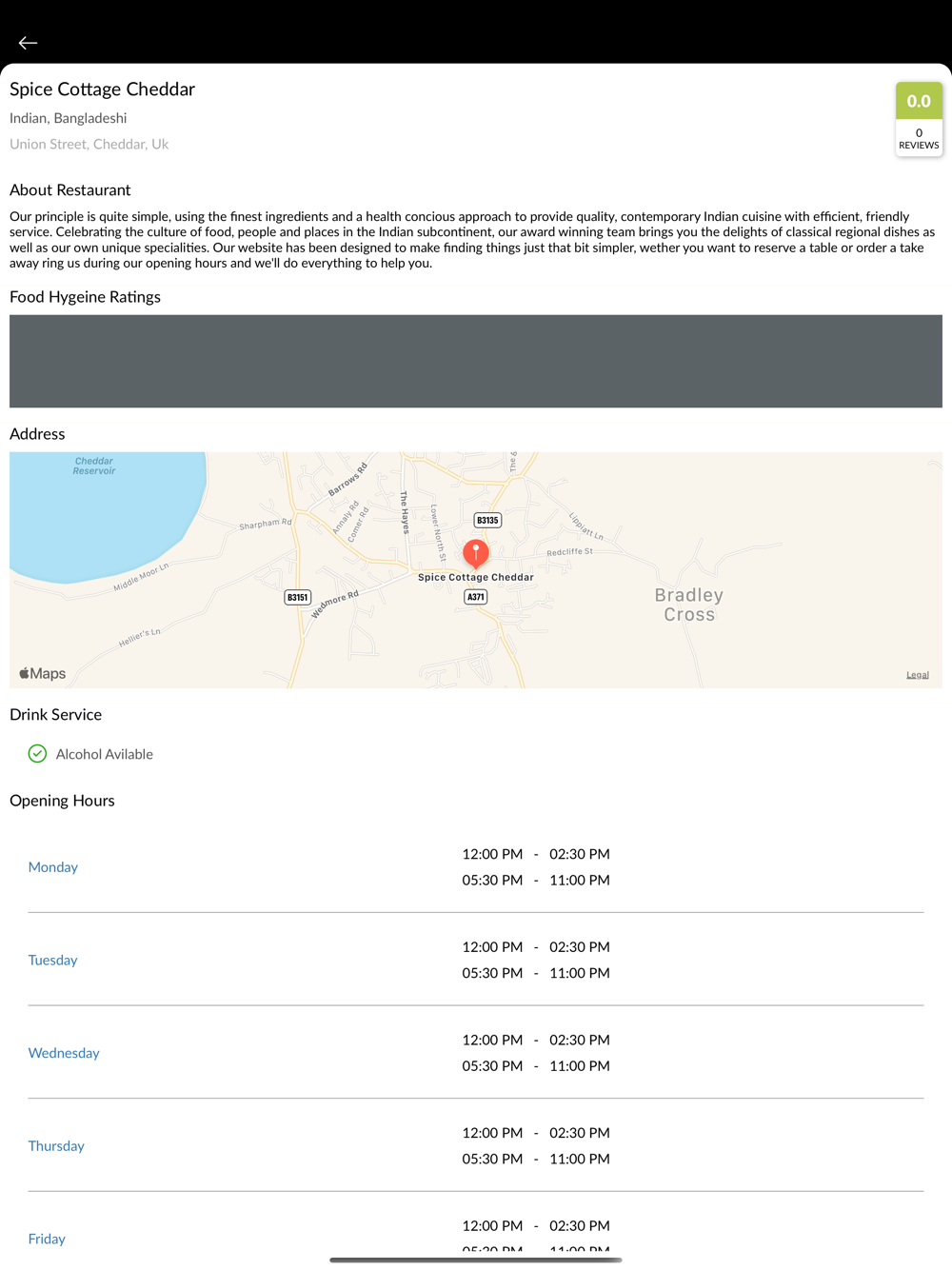This screenshot has width=952, height=1270.
Task: Tap the home indicator bar at bottom
Action: (x=476, y=1260)
